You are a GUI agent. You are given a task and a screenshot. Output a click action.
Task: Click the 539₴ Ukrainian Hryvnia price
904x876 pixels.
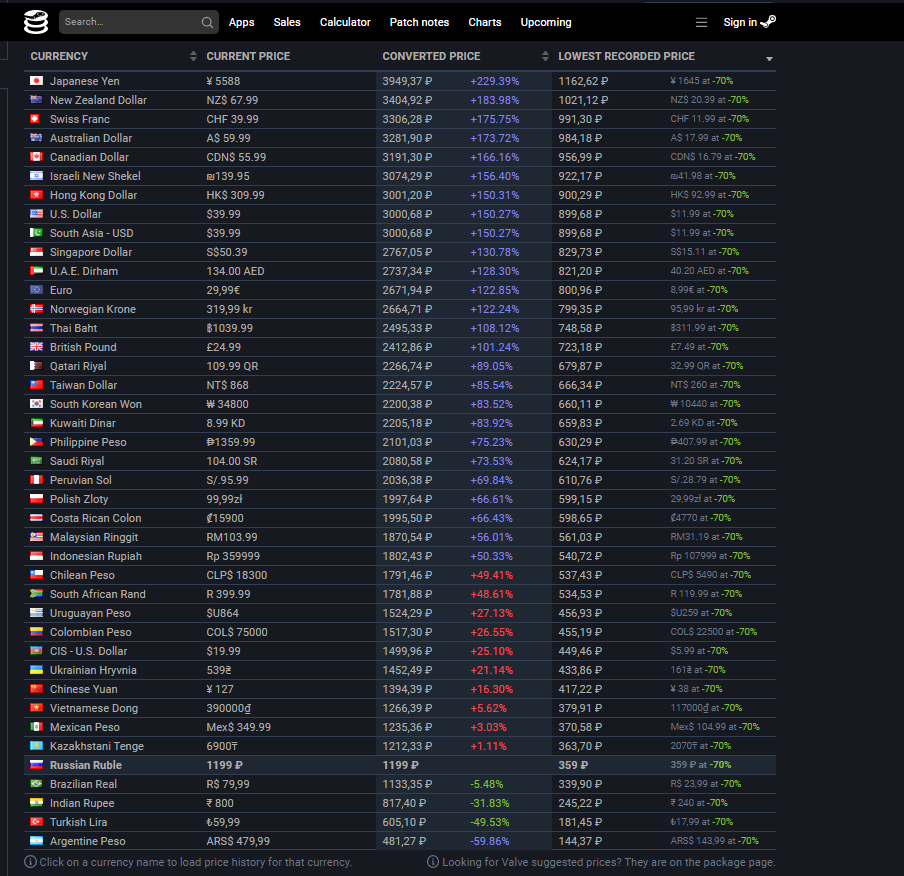(x=219, y=670)
